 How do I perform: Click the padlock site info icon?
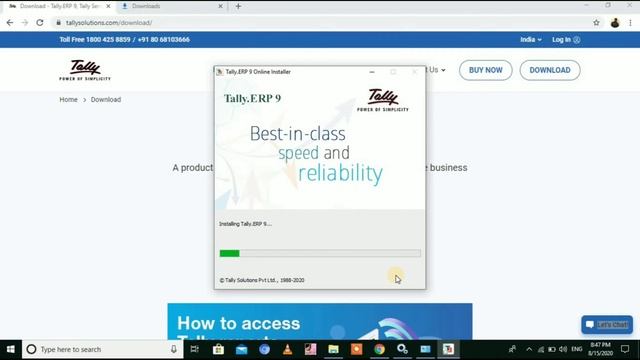point(58,23)
